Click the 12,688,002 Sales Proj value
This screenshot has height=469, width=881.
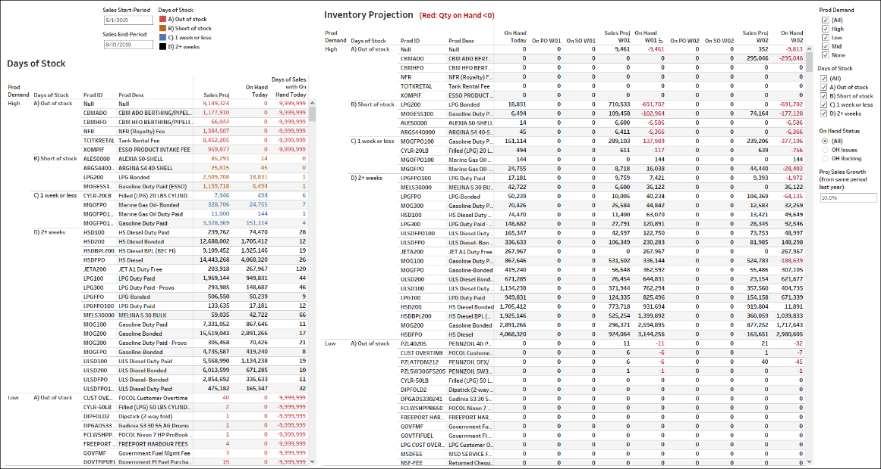[216, 242]
